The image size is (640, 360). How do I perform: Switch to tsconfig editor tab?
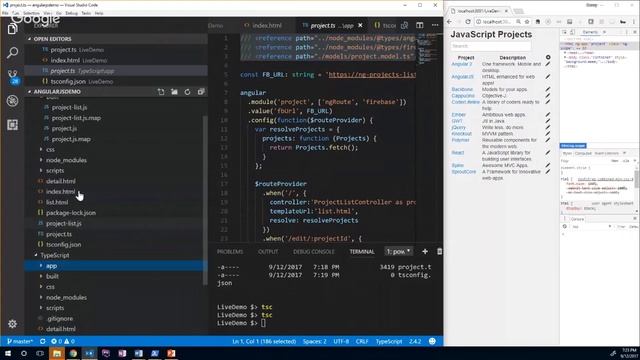[x=384, y=25]
